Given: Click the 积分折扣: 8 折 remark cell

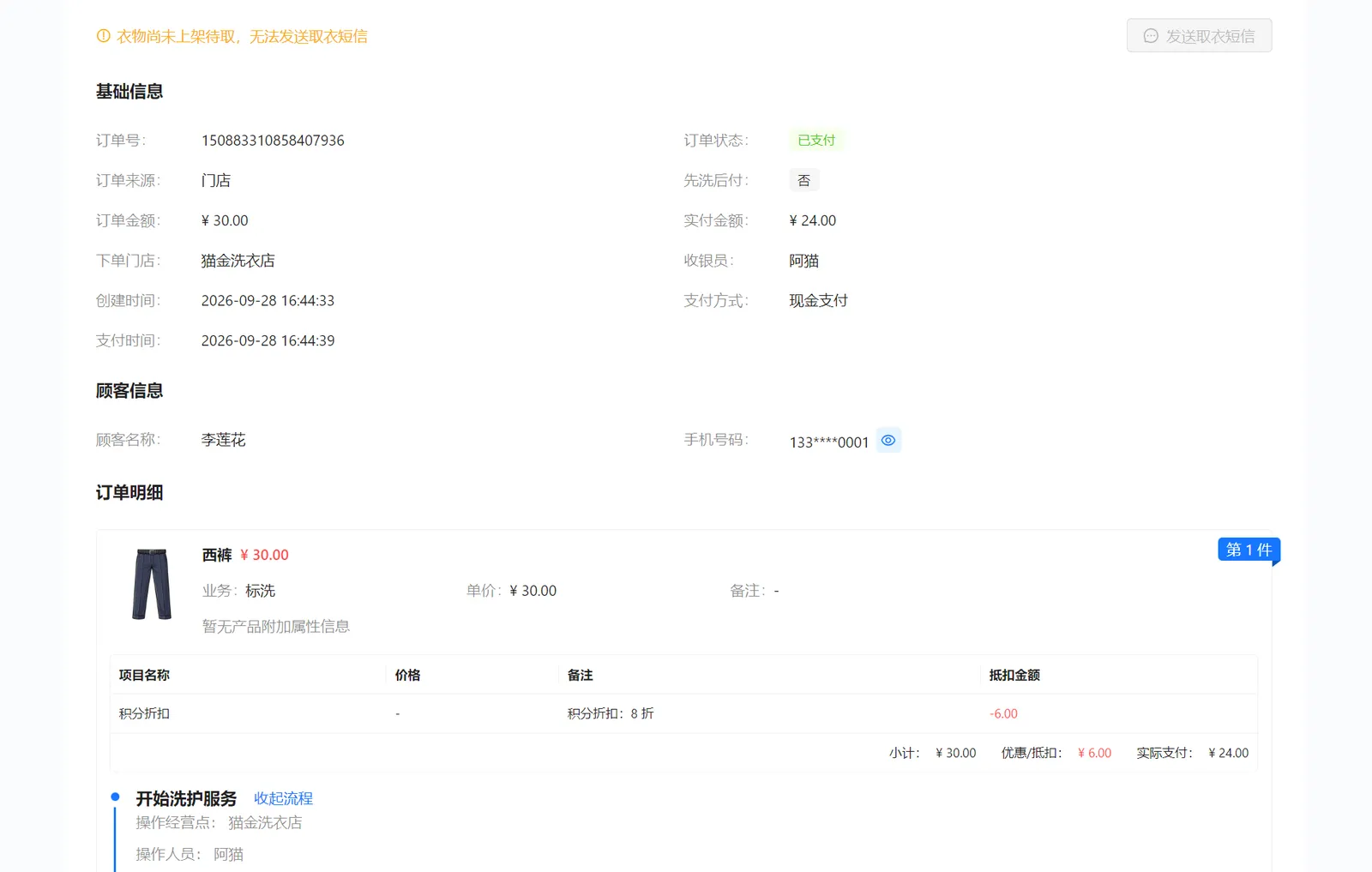Looking at the screenshot, I should tap(611, 713).
